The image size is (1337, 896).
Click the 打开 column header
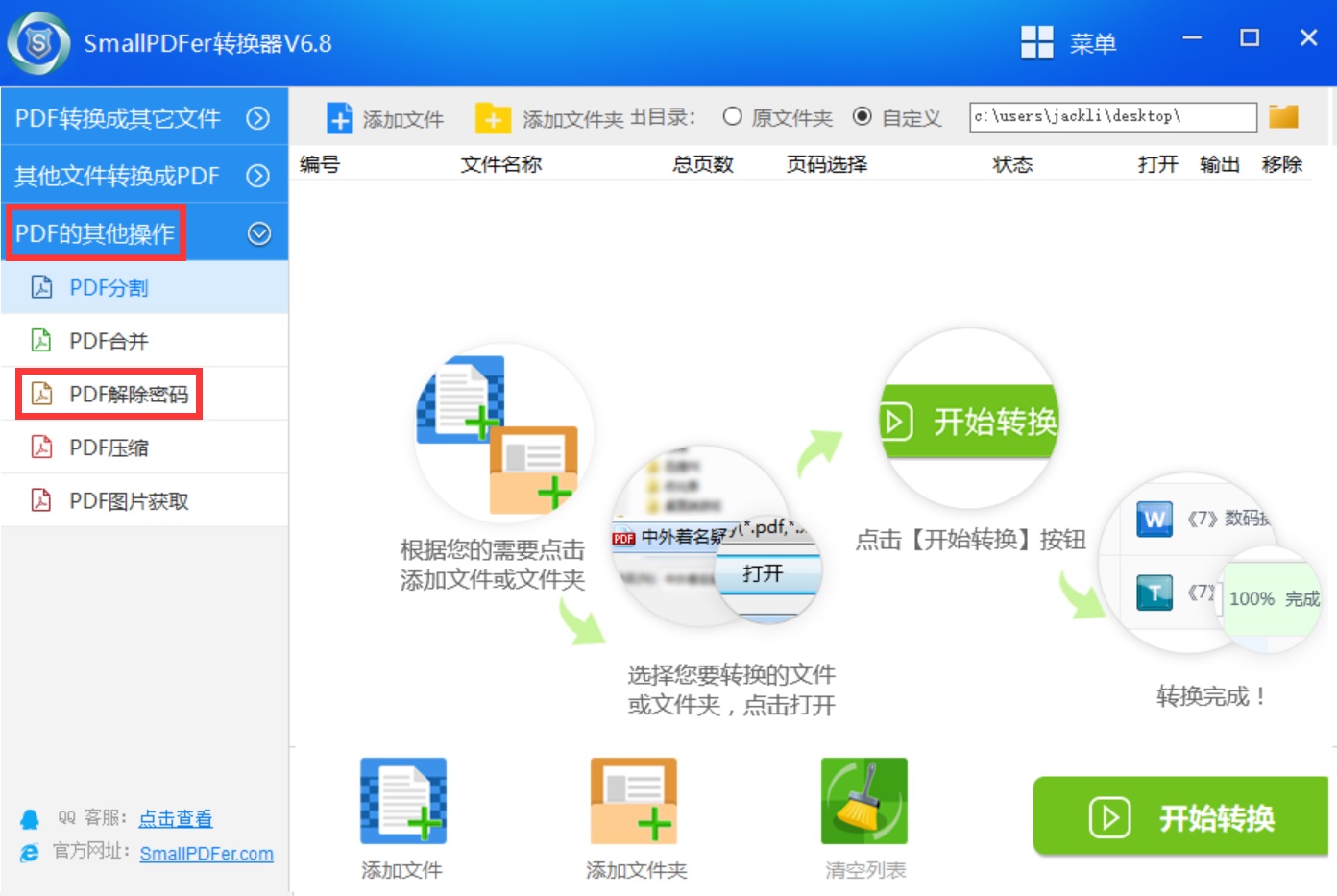pyautogui.click(x=1158, y=164)
